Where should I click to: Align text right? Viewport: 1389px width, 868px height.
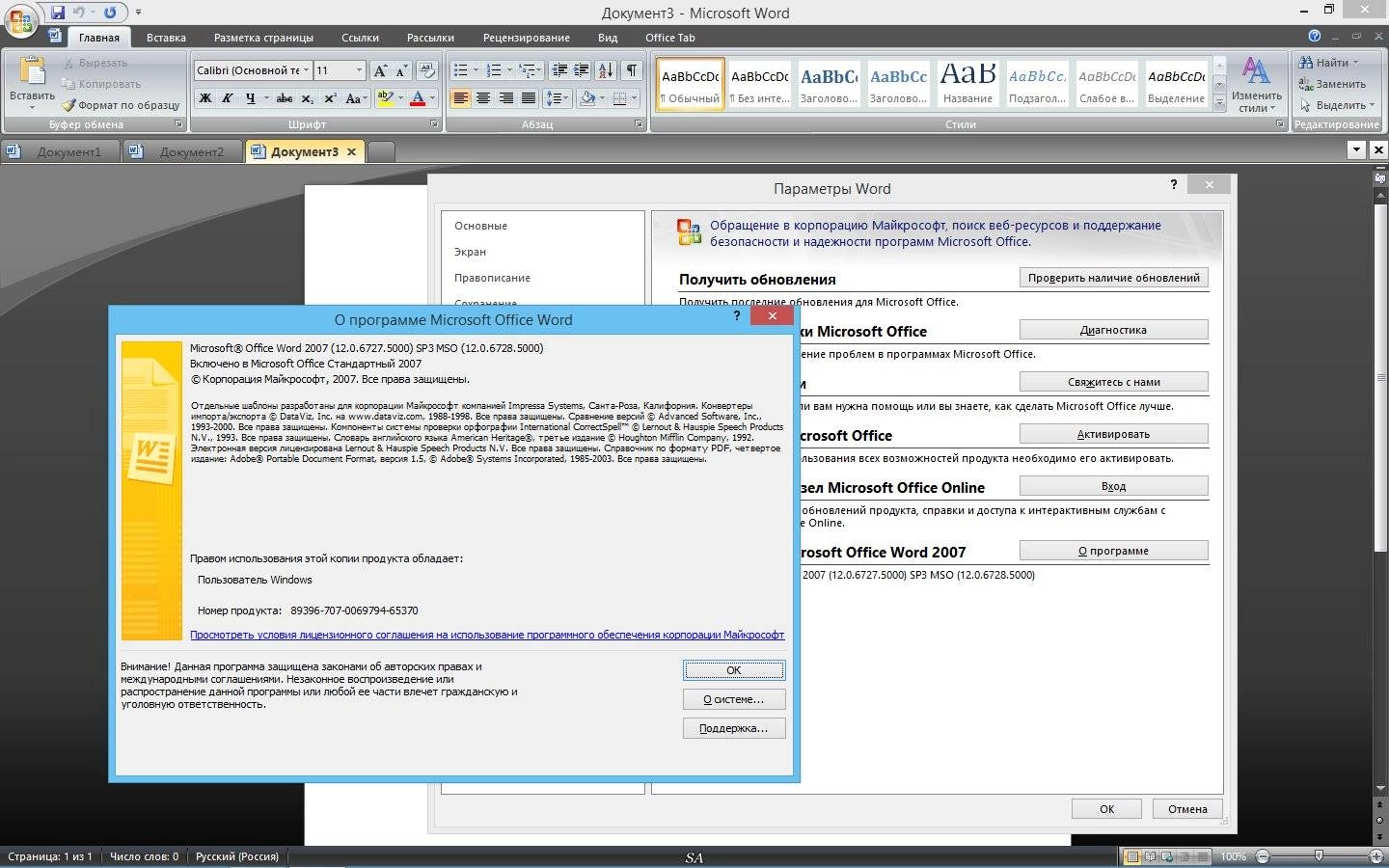pyautogui.click(x=505, y=98)
